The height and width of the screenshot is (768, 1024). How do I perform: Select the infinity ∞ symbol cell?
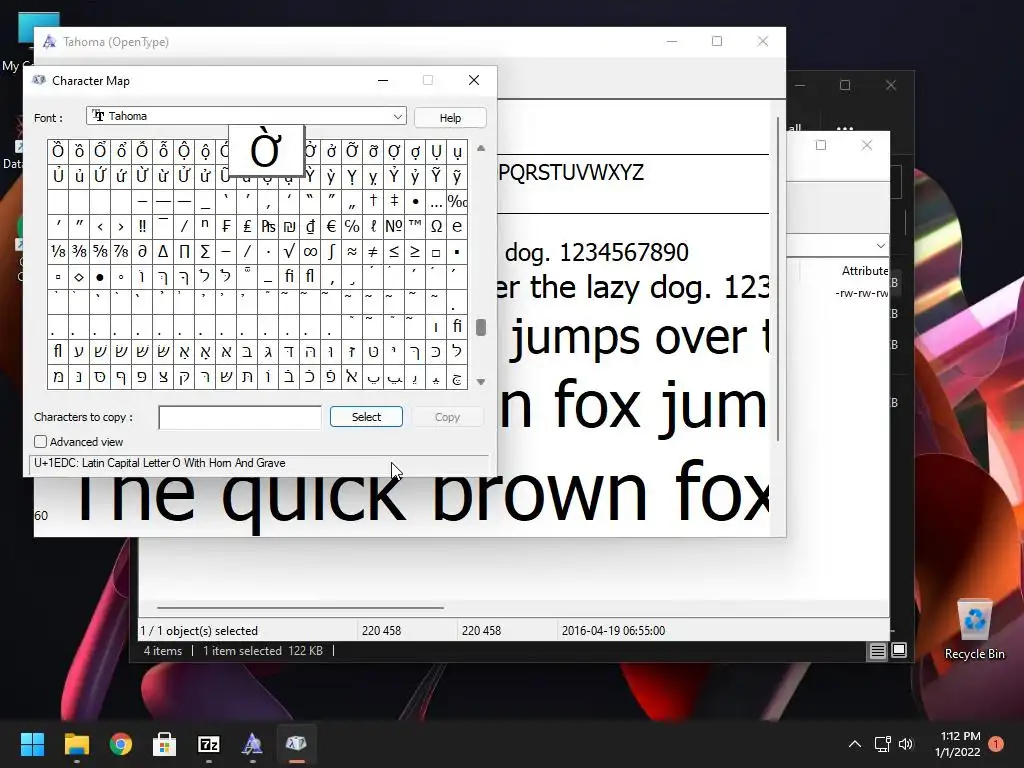310,251
